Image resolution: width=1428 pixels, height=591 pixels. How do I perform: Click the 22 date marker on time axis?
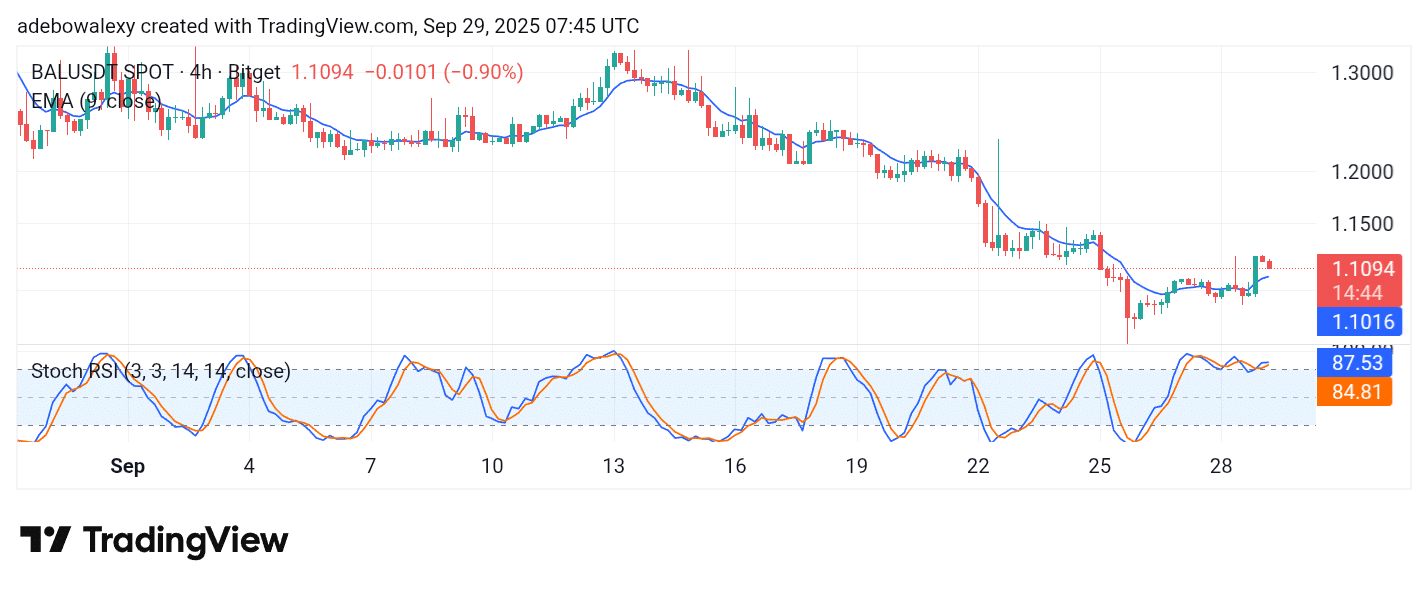point(978,466)
